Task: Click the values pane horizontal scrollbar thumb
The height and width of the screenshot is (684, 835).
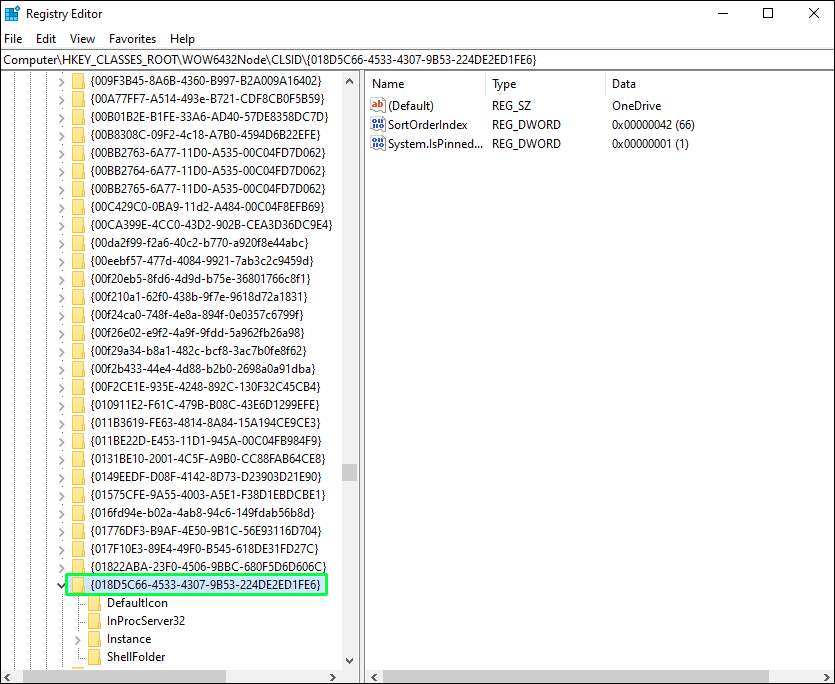Action: [576, 677]
